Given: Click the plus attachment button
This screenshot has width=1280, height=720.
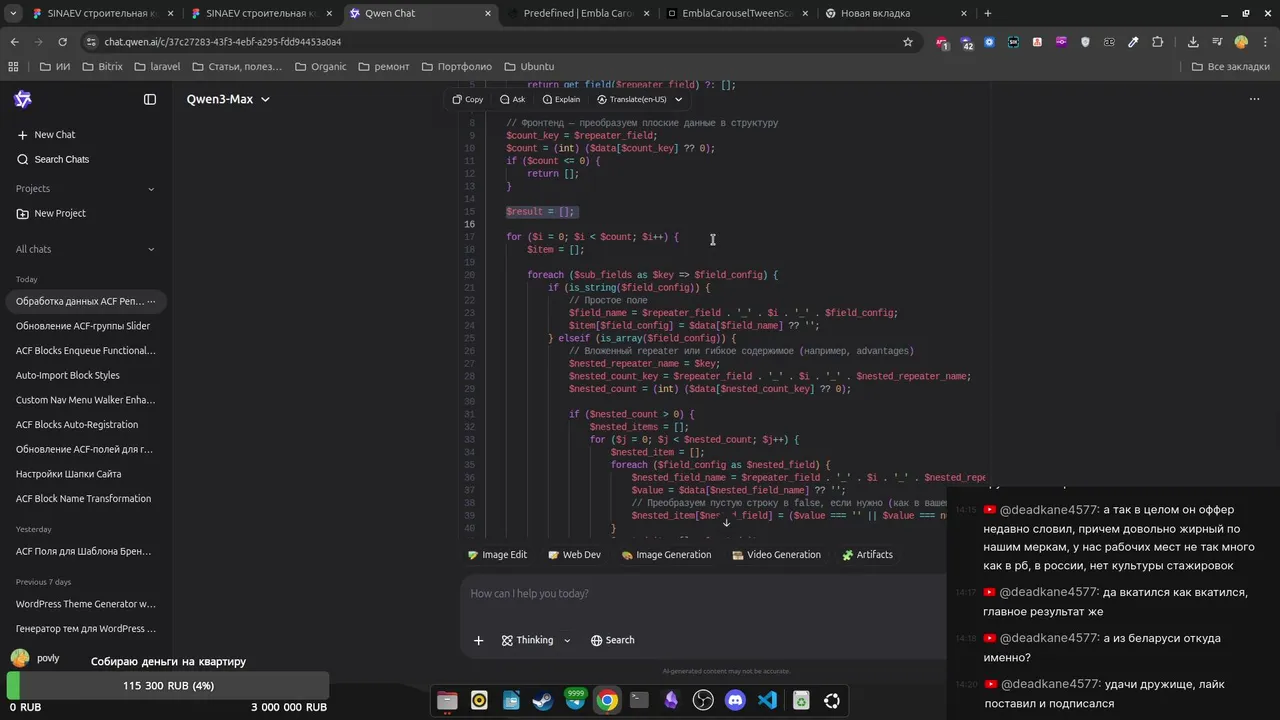Looking at the screenshot, I should click(x=478, y=640).
